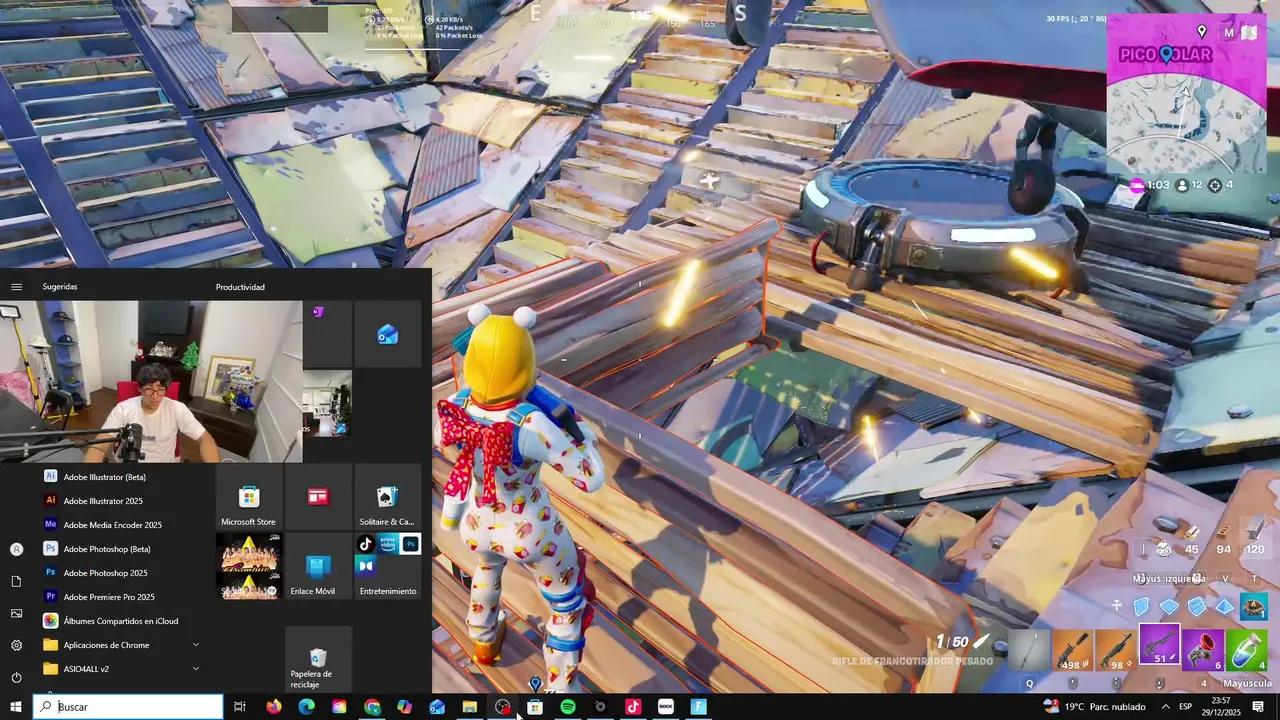Image resolution: width=1280 pixels, height=720 pixels.
Task: Launch Google Chrome from the taskbar
Action: click(372, 707)
